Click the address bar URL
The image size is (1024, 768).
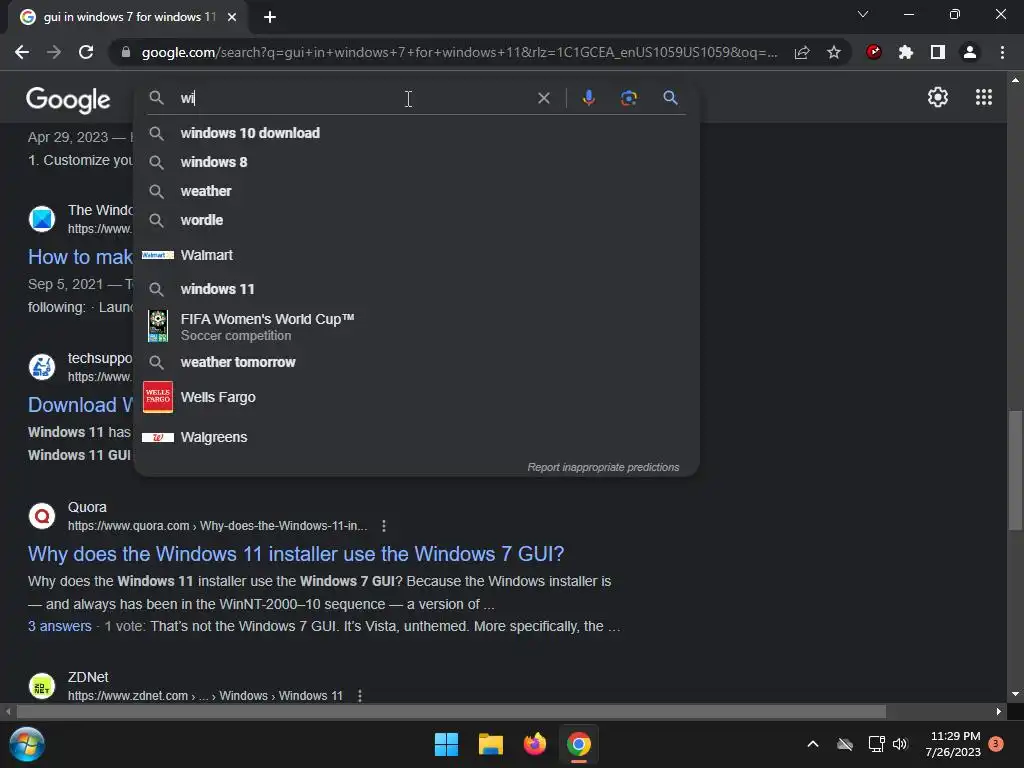[x=460, y=52]
